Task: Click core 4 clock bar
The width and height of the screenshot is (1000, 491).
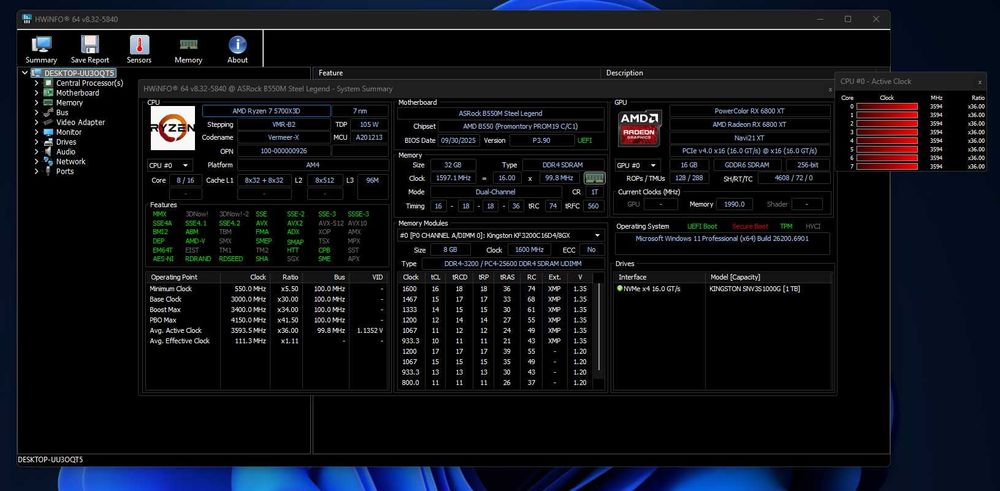Action: point(887,140)
